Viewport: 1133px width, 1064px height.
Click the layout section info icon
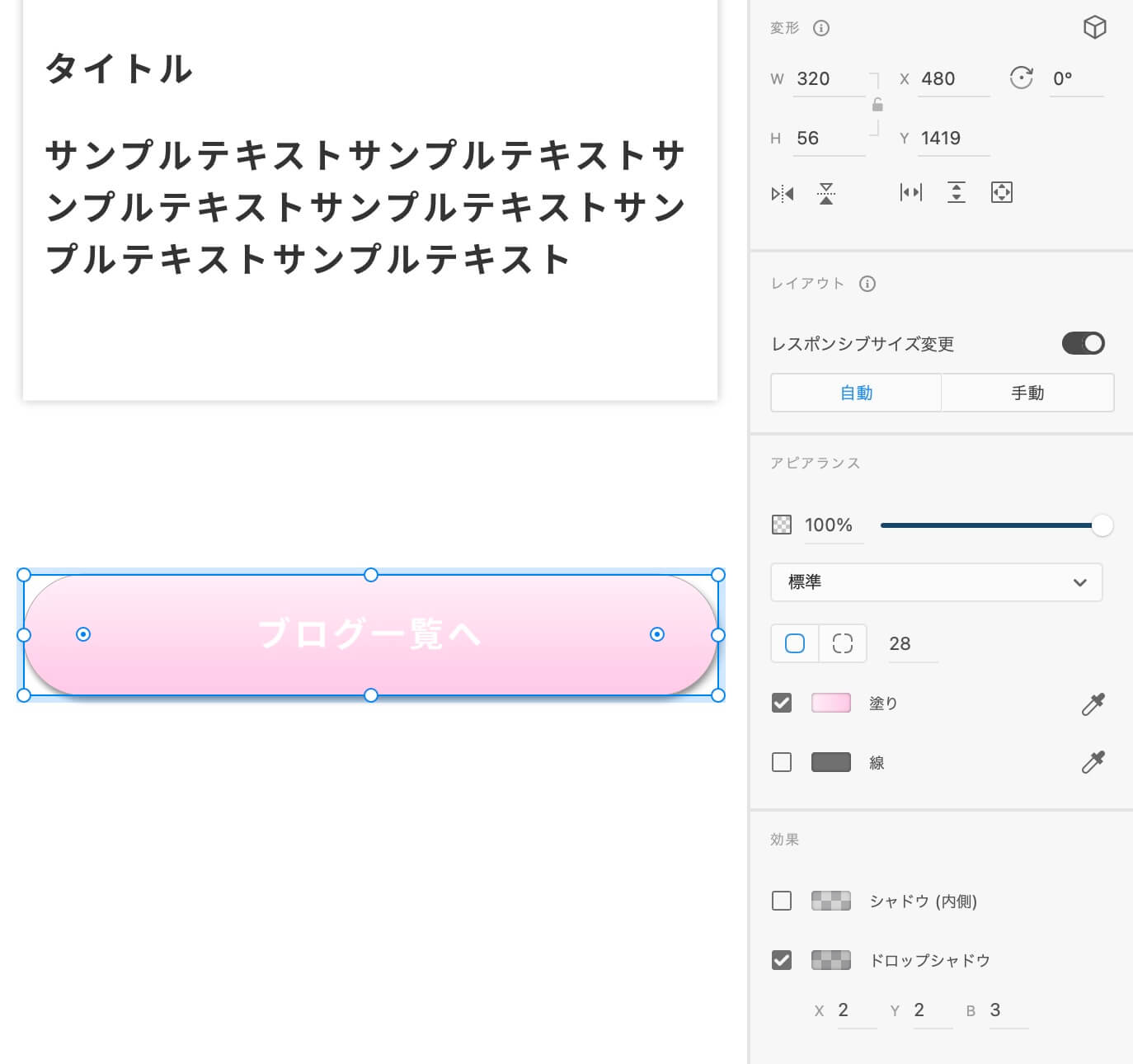867,284
